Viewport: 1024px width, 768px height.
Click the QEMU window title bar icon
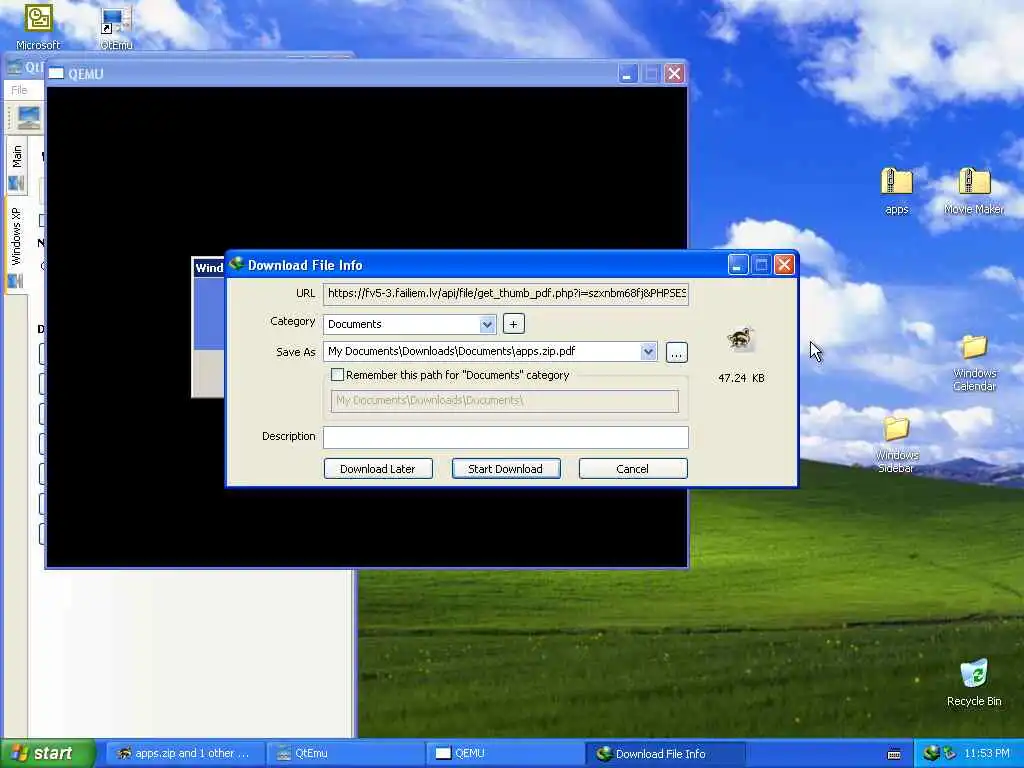pyautogui.click(x=56, y=74)
